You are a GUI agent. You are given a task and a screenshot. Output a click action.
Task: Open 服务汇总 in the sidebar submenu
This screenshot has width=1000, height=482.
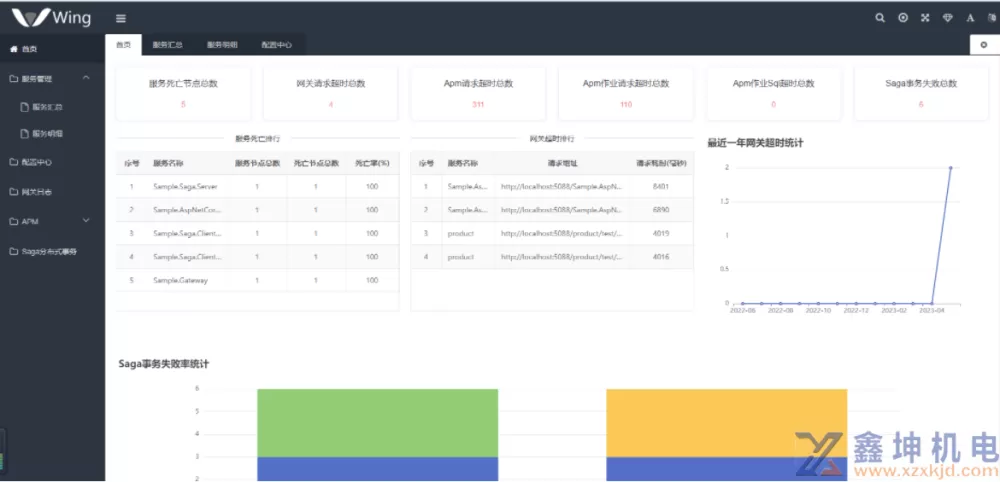pyautogui.click(x=52, y=107)
